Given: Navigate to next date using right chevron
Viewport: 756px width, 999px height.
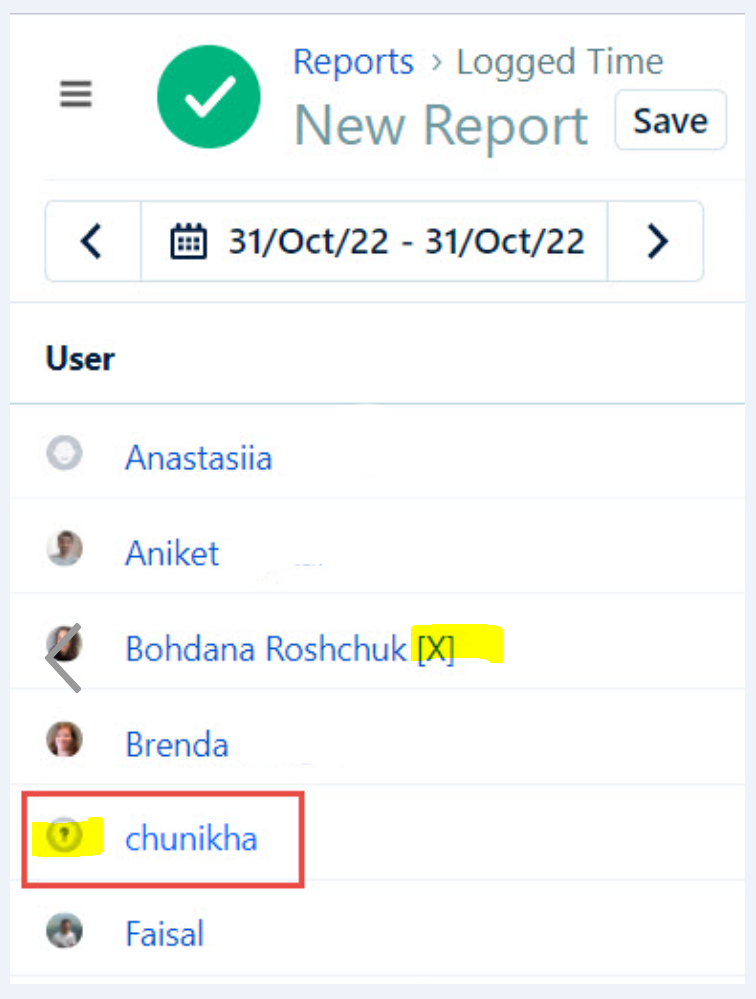Looking at the screenshot, I should pyautogui.click(x=656, y=240).
